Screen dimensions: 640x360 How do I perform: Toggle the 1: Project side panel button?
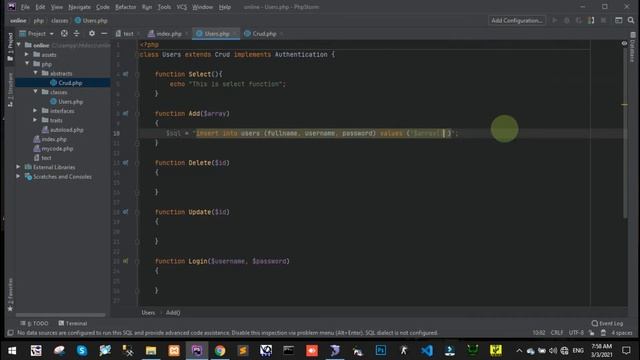pyautogui.click(x=10, y=47)
